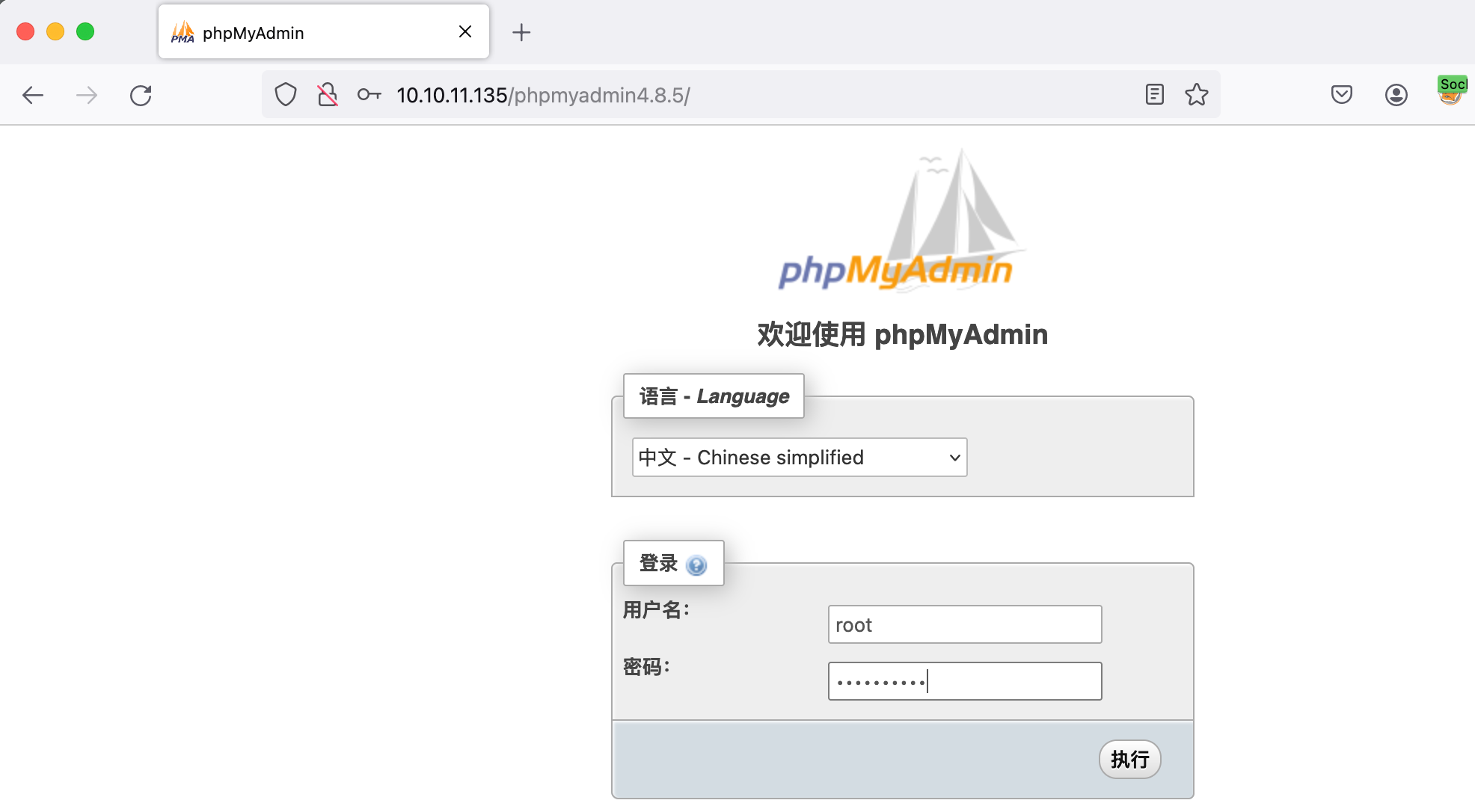Click the saved password key icon
Screen dimensions: 1475x812
click(369, 95)
